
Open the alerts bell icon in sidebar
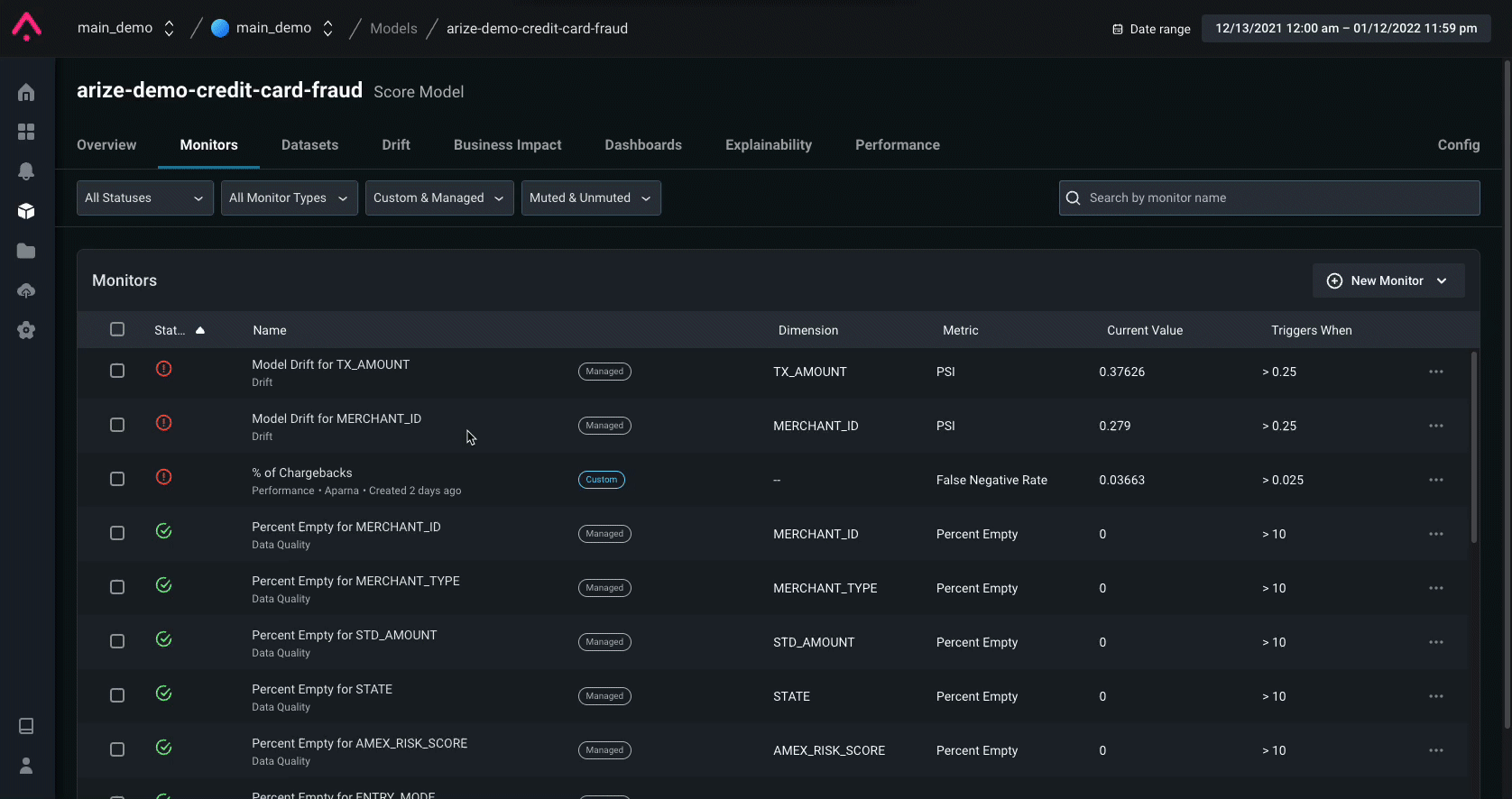tap(26, 171)
